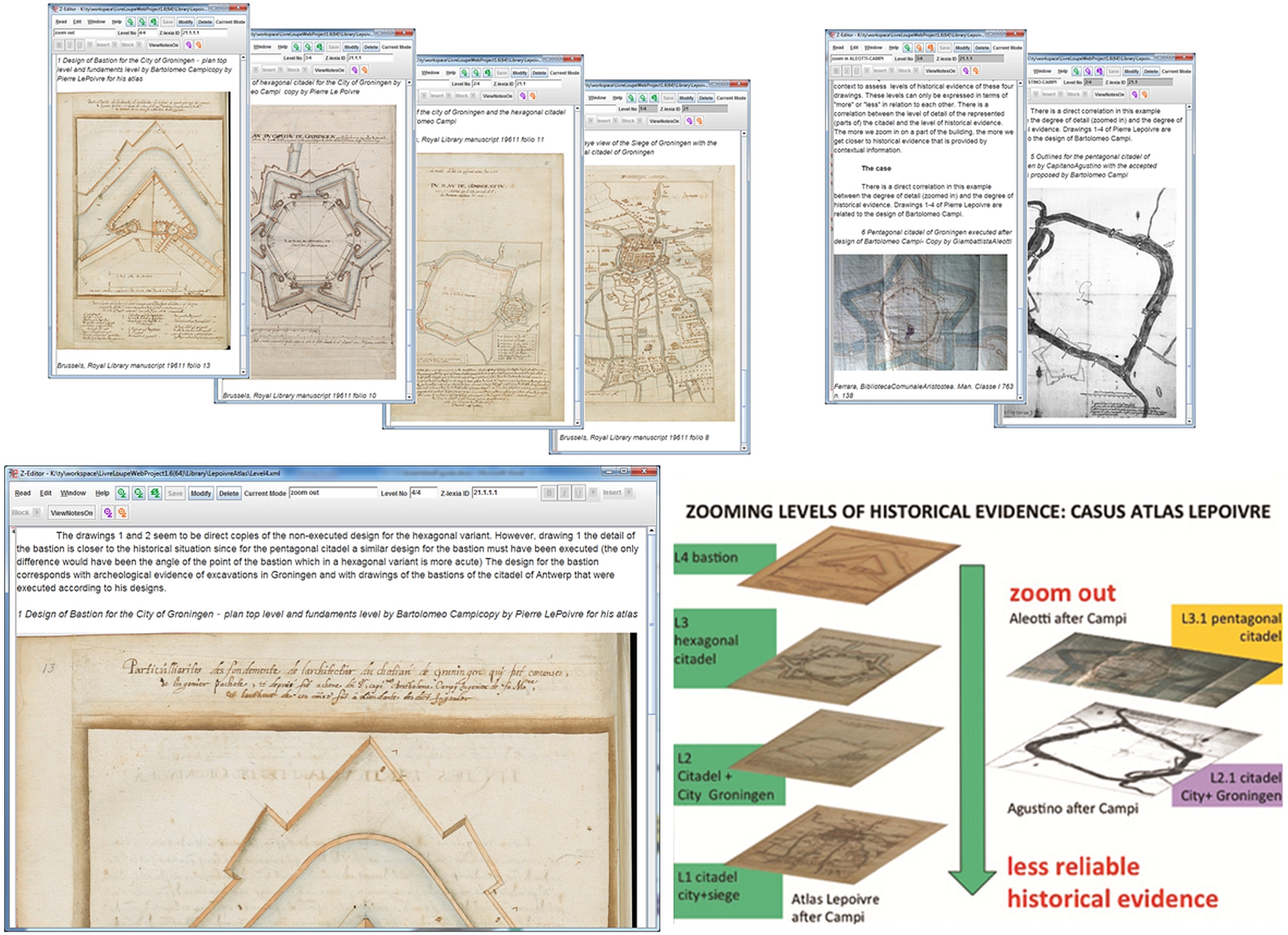Open the Help menu in Level4.xml window
The height and width of the screenshot is (935, 1288).
[102, 493]
